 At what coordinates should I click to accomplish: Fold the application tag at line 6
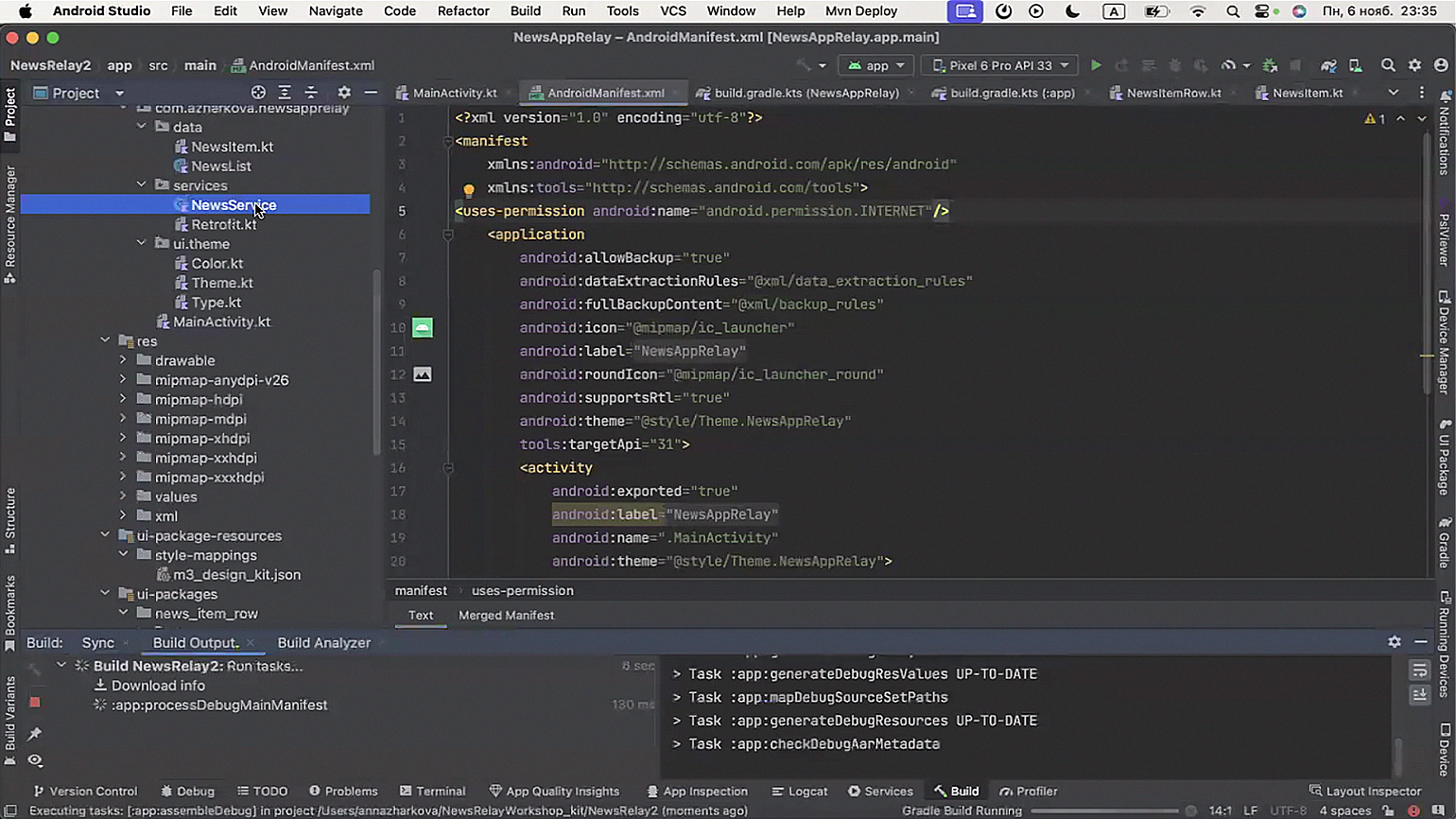pos(448,235)
